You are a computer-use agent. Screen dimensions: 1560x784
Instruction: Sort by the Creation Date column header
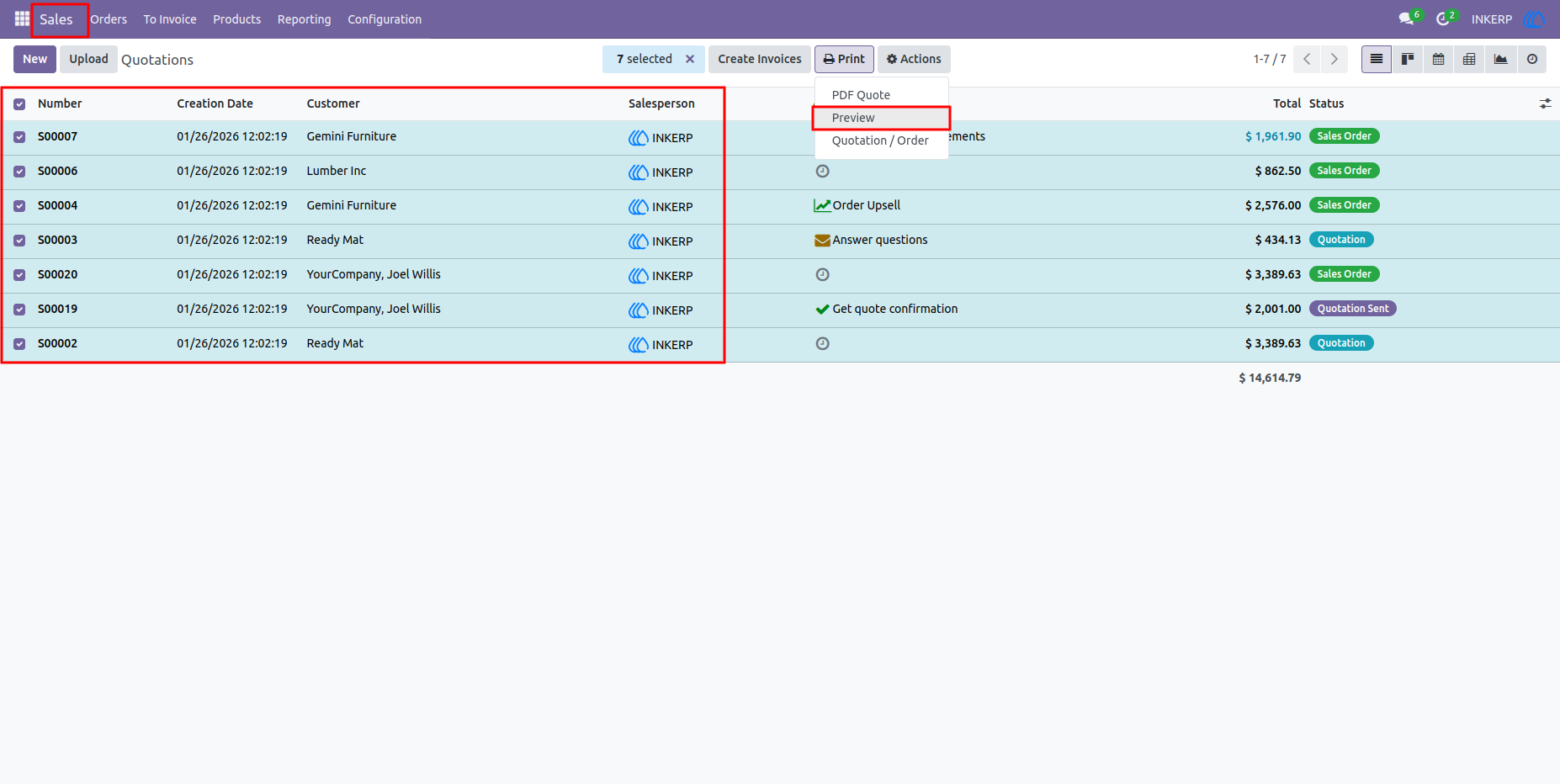coord(215,103)
